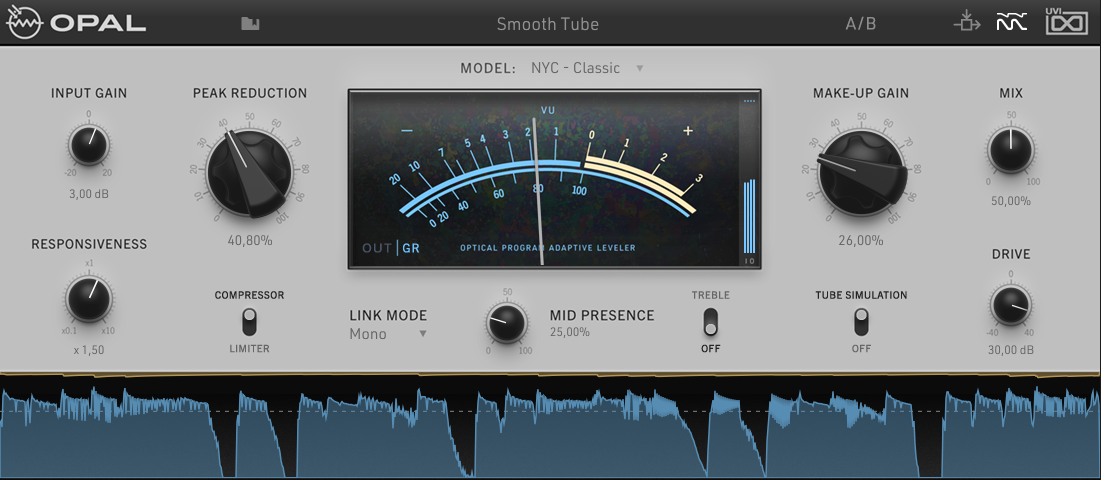Click the Make-Up Gain knob
Screen dimensions: 1101x480
point(861,172)
